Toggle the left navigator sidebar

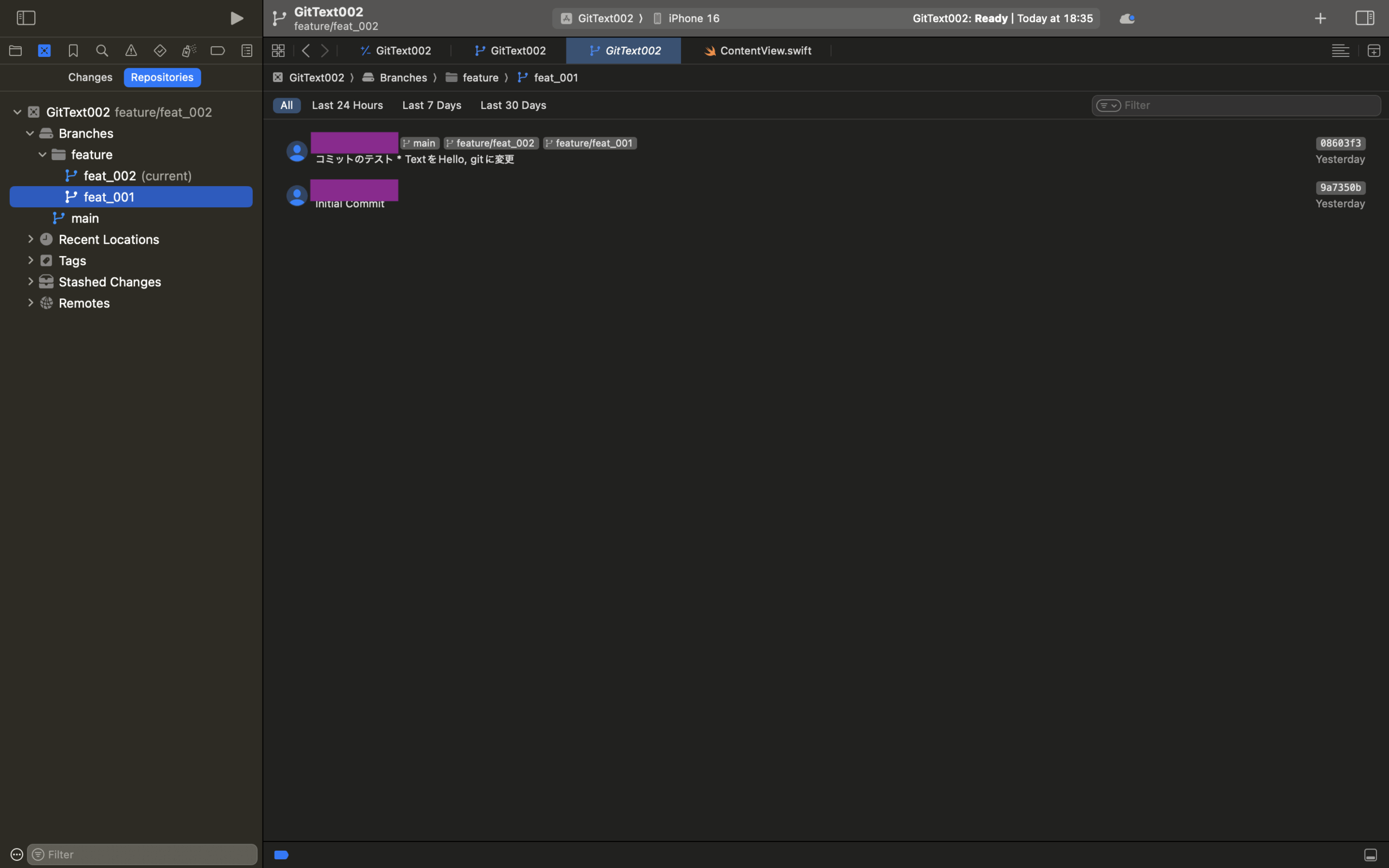(x=26, y=18)
